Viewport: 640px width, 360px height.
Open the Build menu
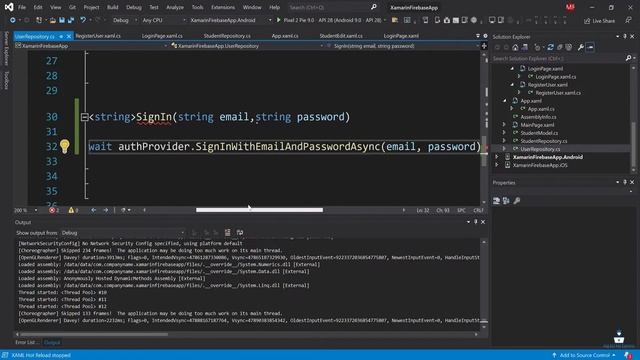tap(112, 7)
